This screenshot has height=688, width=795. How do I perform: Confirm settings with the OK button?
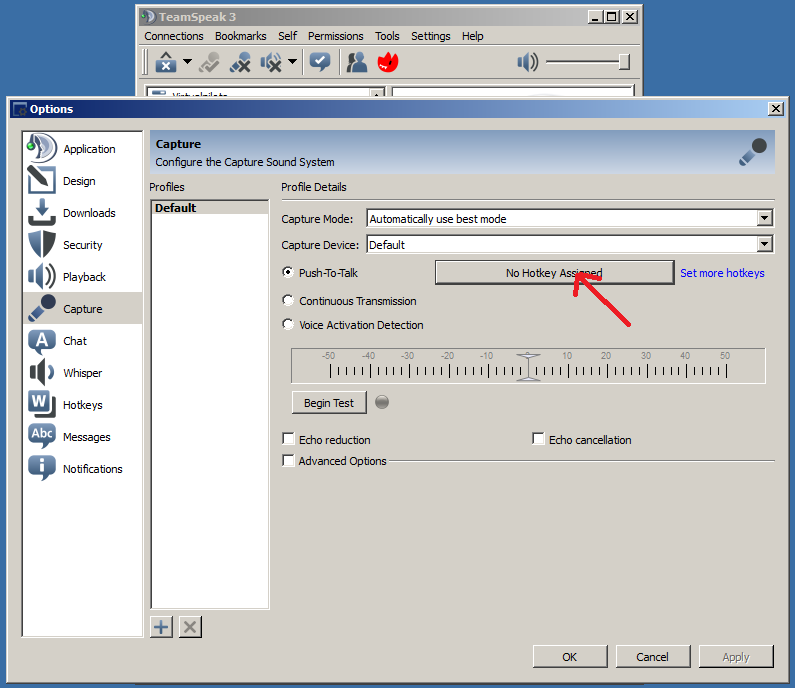pos(570,657)
